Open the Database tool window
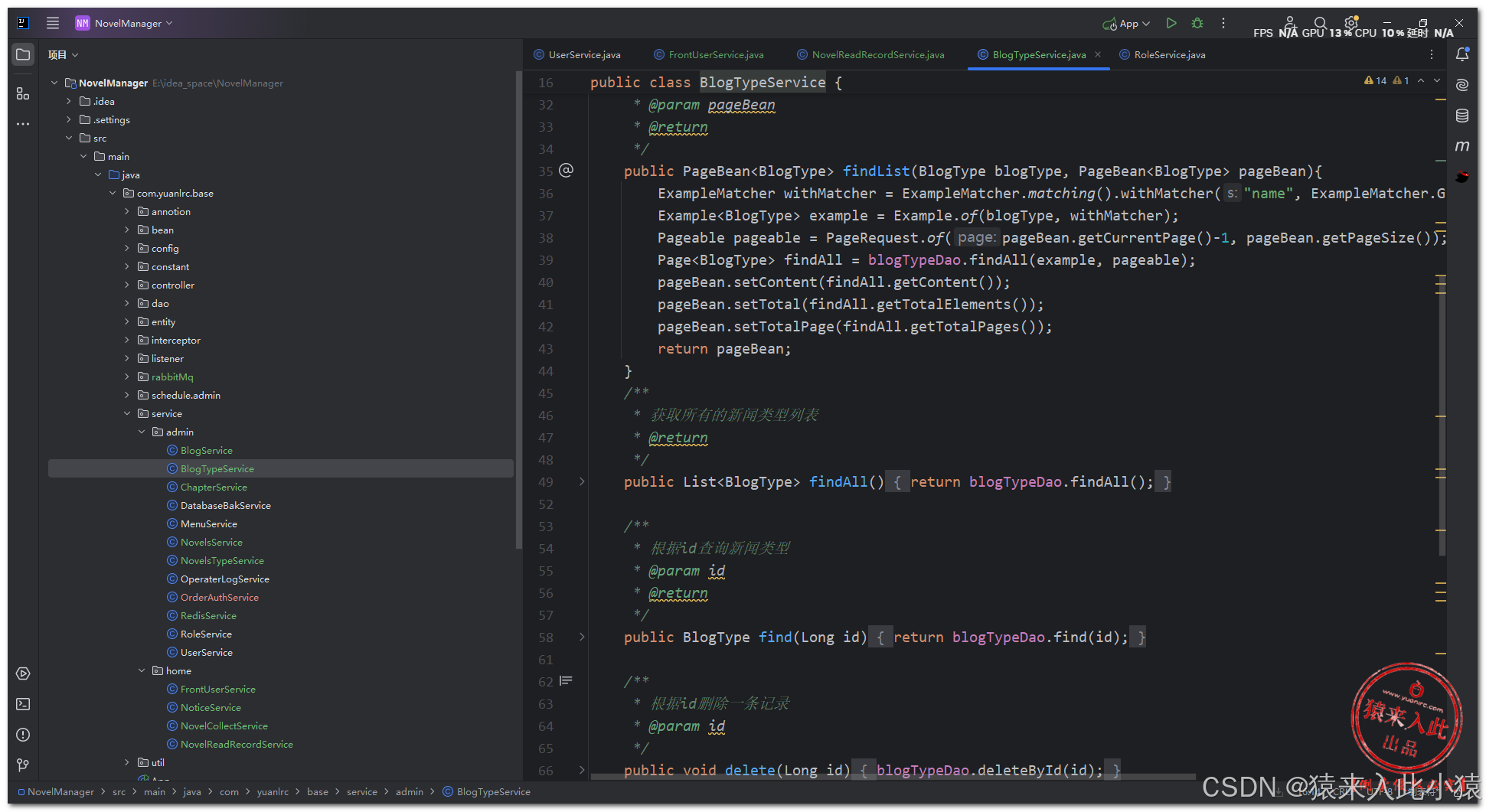Image resolution: width=1486 pixels, height=812 pixels. (1462, 116)
